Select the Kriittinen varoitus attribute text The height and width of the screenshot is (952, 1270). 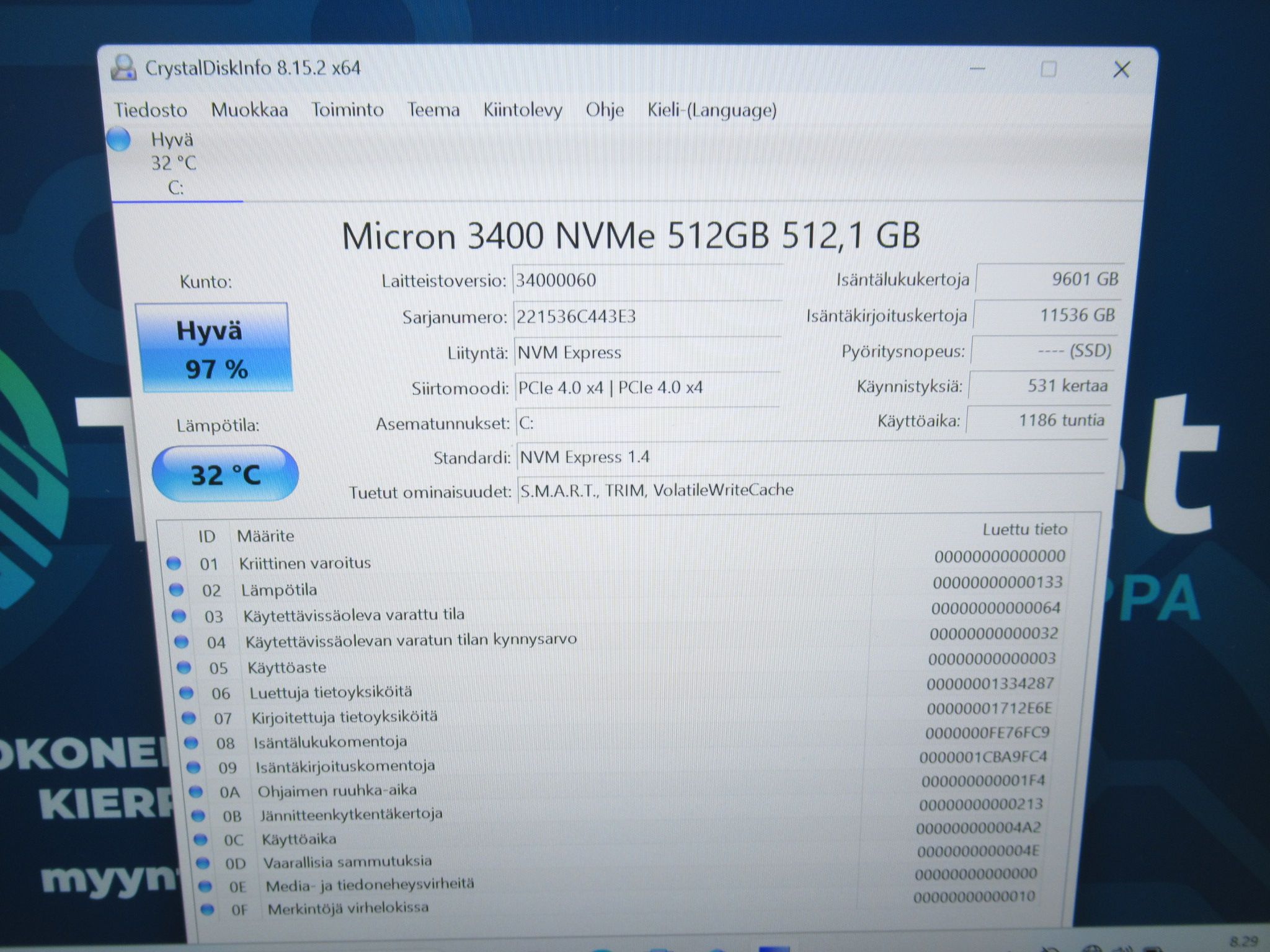point(305,563)
